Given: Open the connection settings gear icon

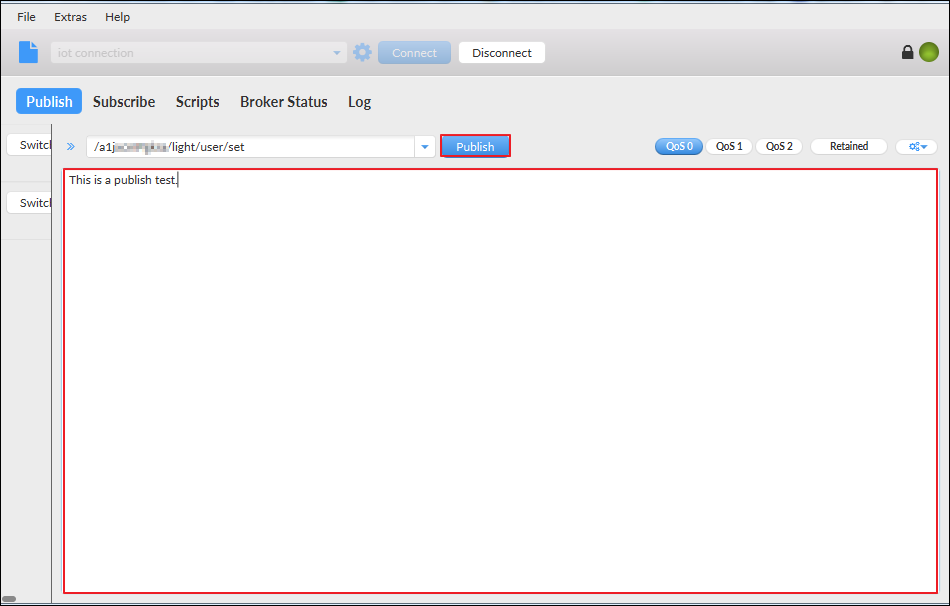Looking at the screenshot, I should tap(362, 52).
